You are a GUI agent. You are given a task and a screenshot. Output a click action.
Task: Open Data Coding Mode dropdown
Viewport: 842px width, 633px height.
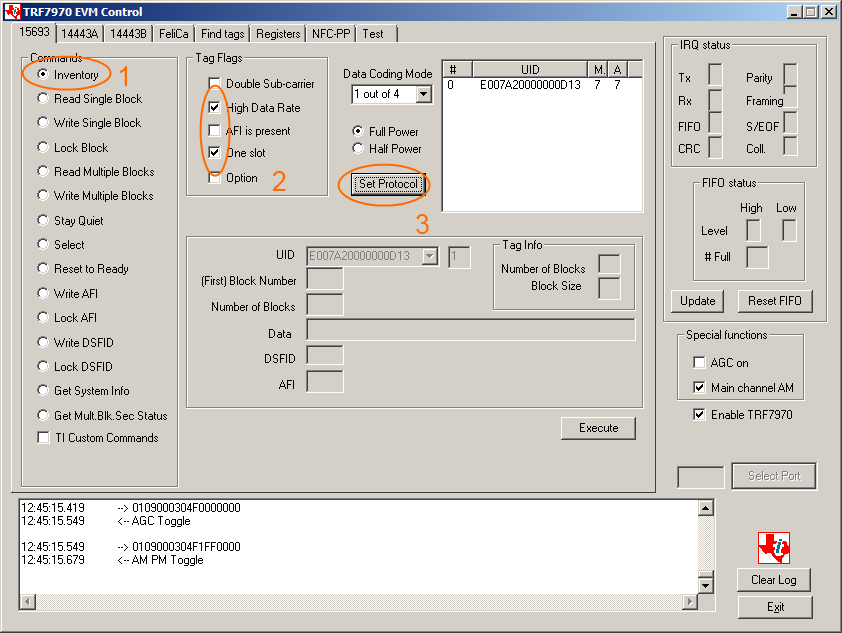tap(424, 94)
